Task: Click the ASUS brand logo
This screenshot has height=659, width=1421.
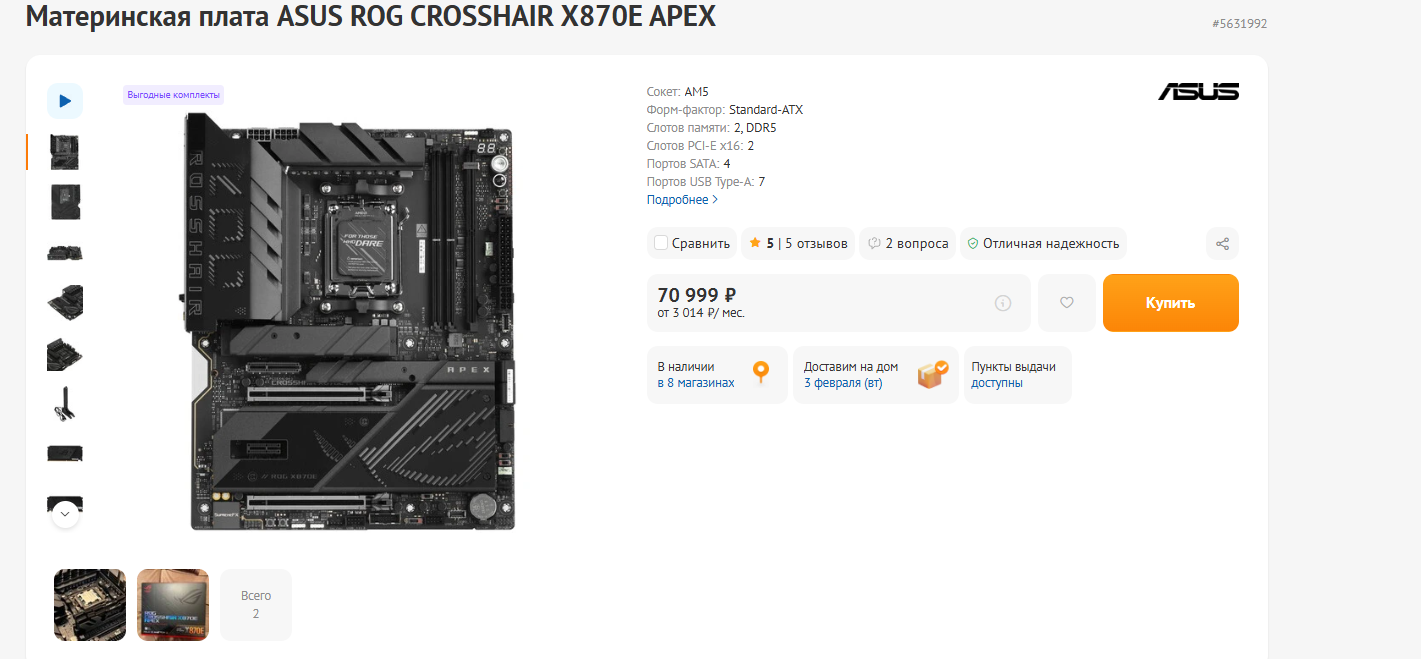Action: 1198,92
